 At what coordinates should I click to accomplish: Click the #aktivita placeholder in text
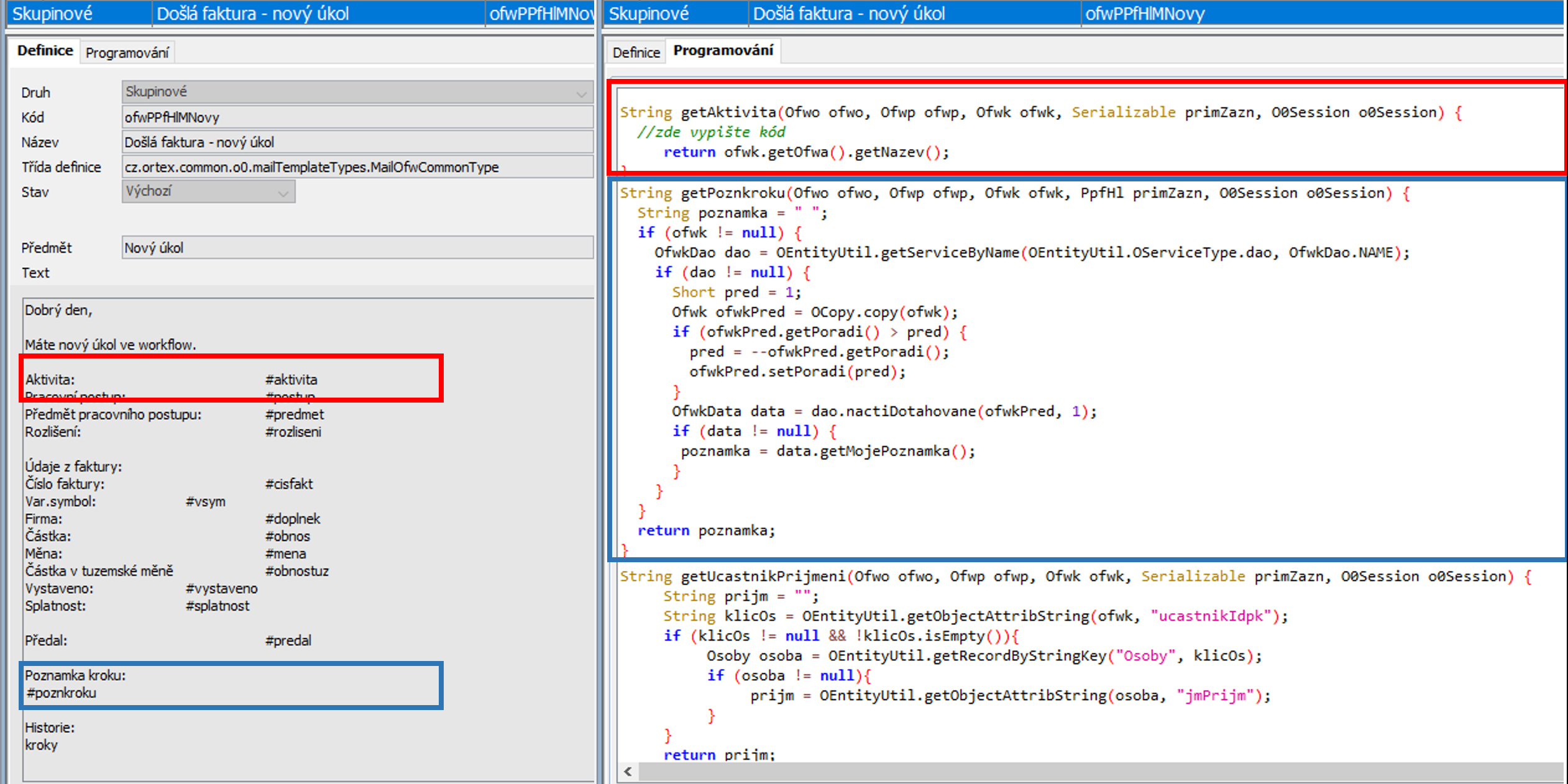pos(291,380)
